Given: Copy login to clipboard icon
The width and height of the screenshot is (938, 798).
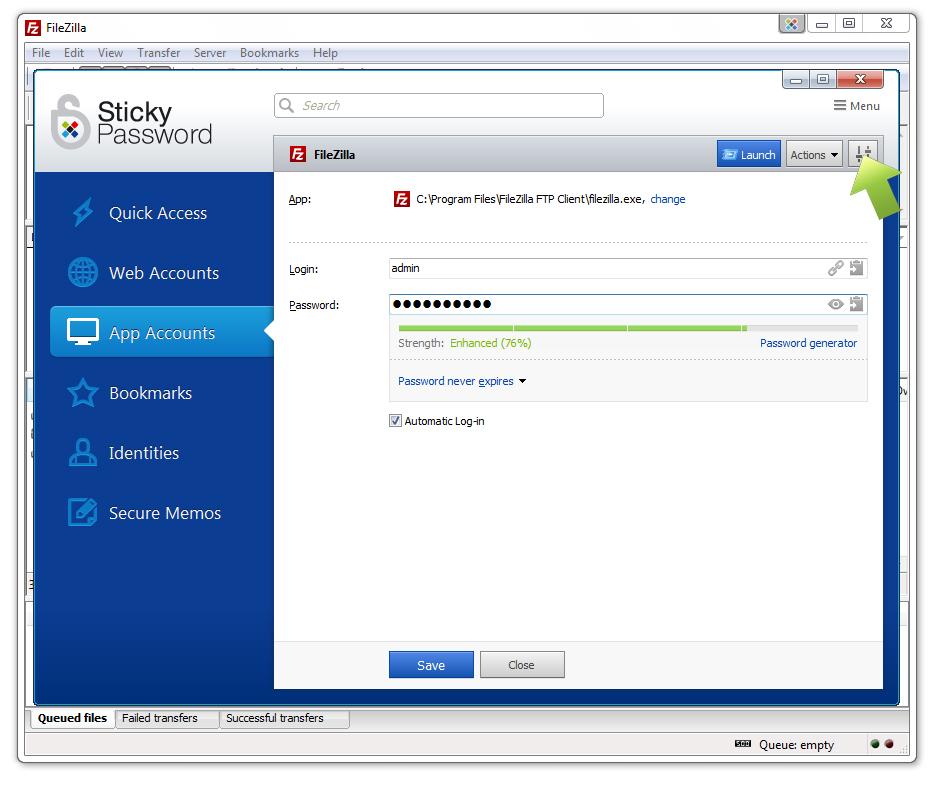Looking at the screenshot, I should (857, 268).
